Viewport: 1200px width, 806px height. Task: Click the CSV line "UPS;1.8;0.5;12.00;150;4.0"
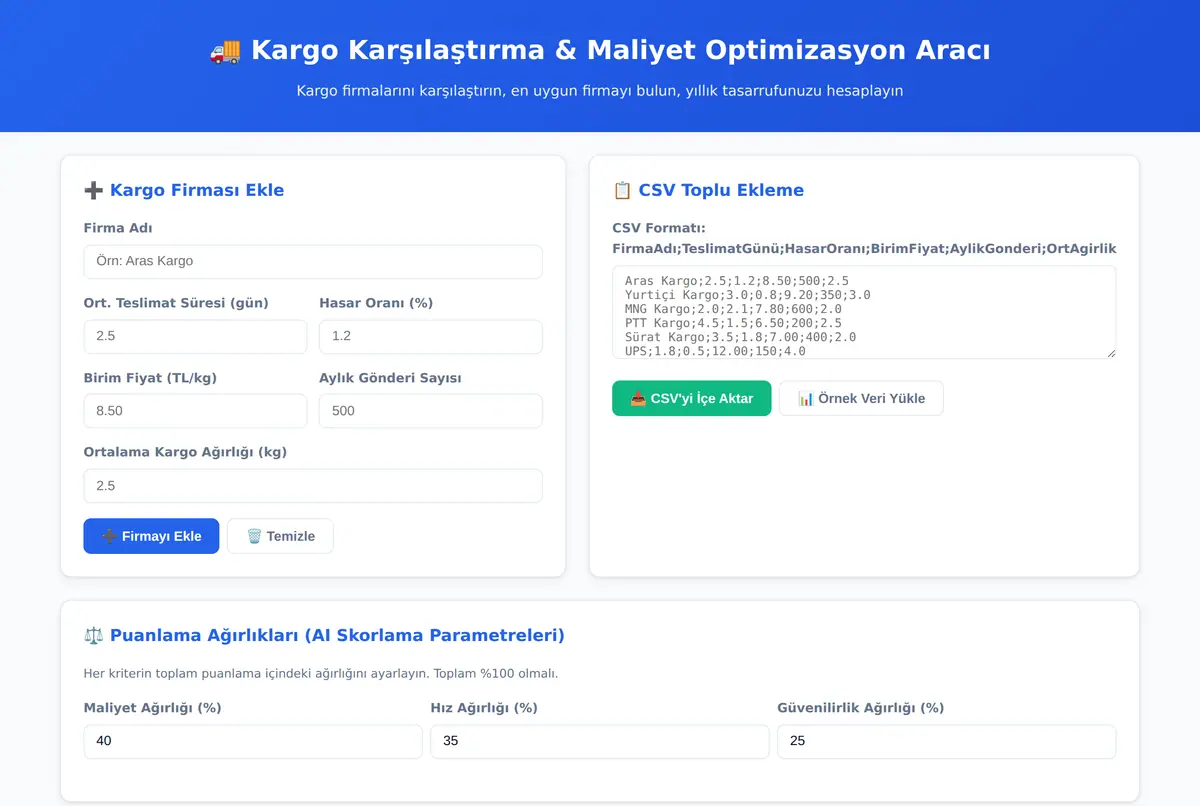pyautogui.click(x=715, y=351)
